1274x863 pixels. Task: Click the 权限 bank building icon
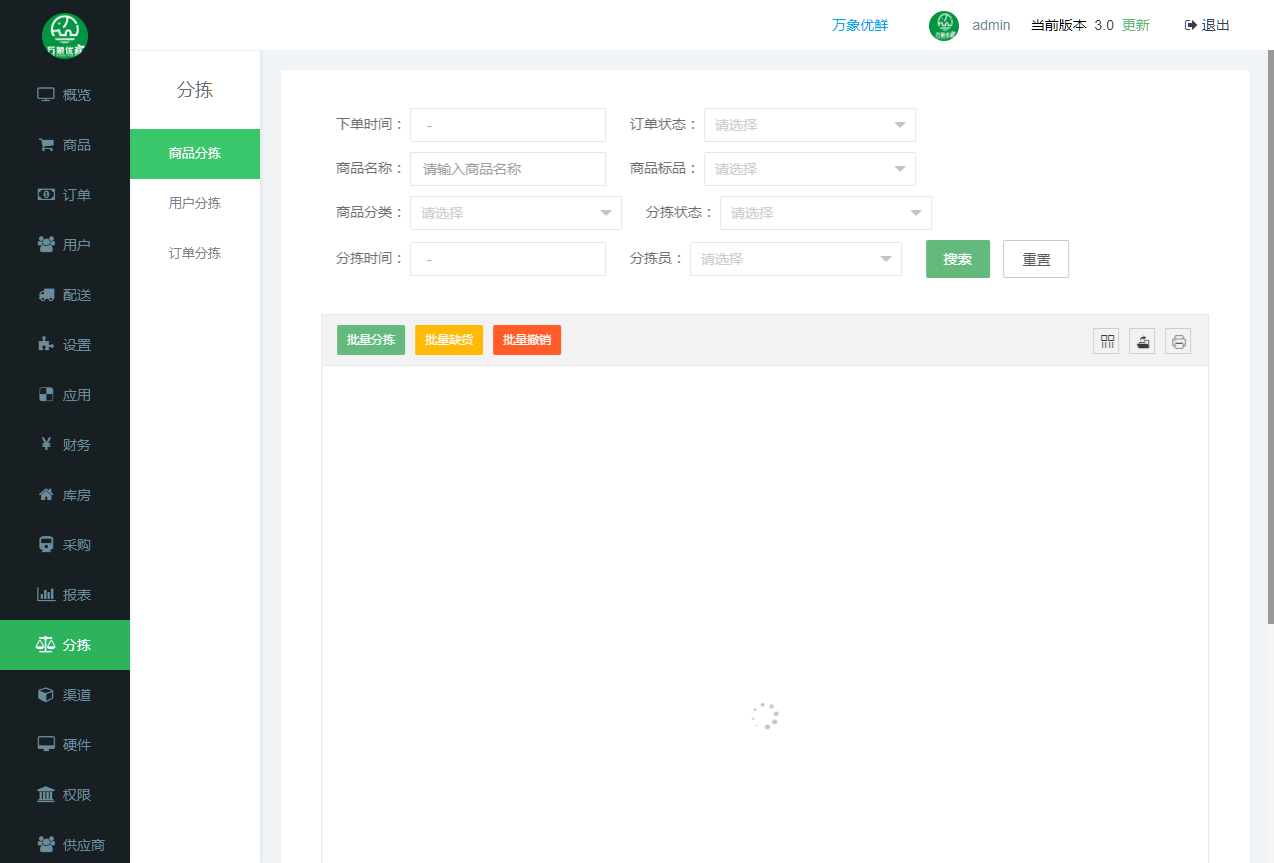pos(46,795)
